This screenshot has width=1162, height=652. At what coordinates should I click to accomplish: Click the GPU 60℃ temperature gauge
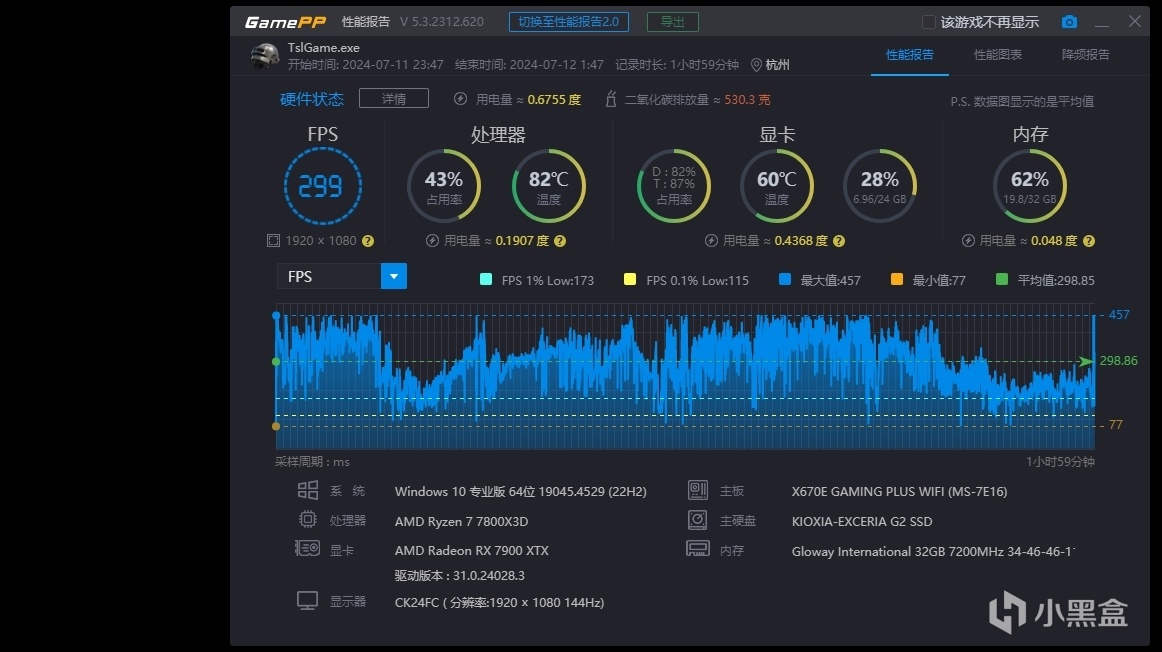tap(777, 186)
